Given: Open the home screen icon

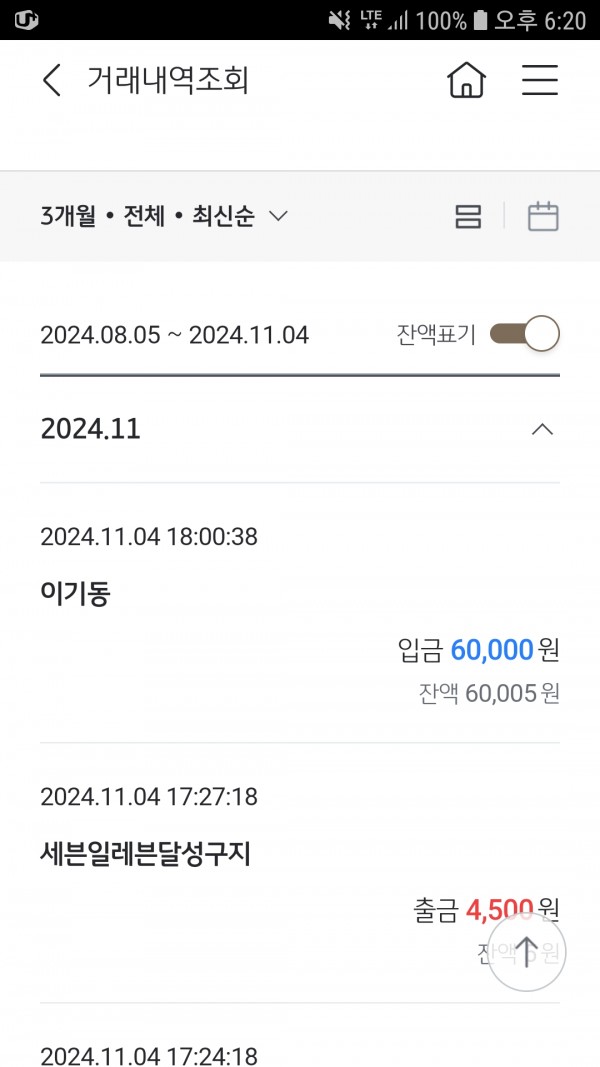Looking at the screenshot, I should pos(467,80).
